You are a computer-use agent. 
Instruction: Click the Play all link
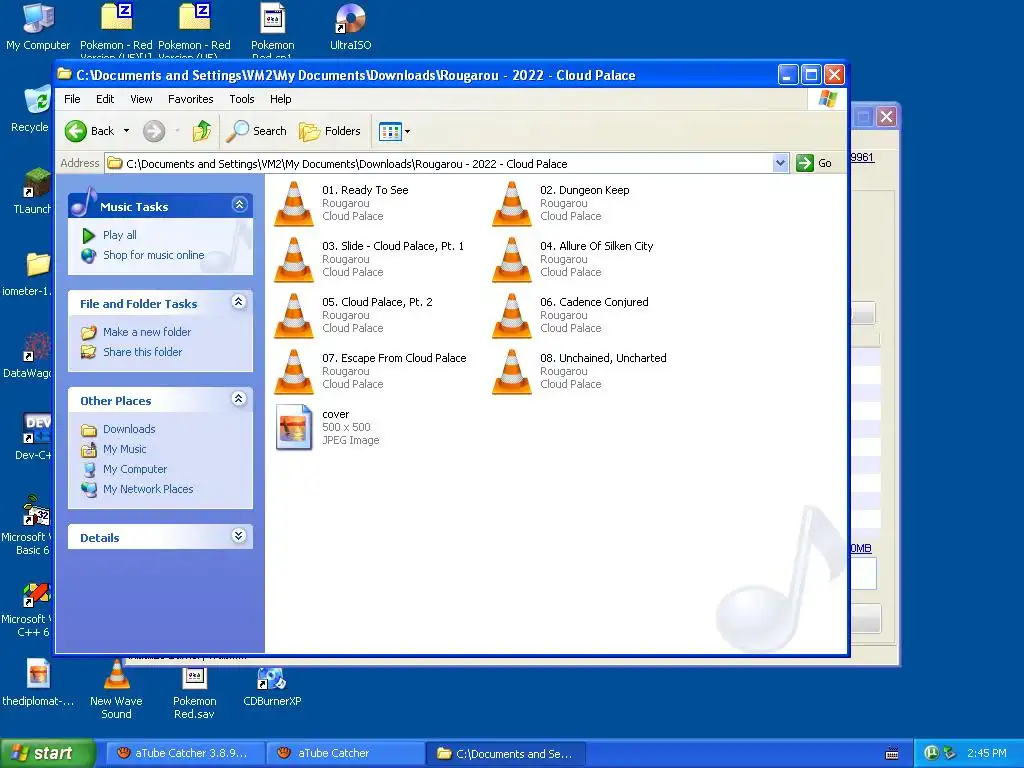pyautogui.click(x=120, y=235)
